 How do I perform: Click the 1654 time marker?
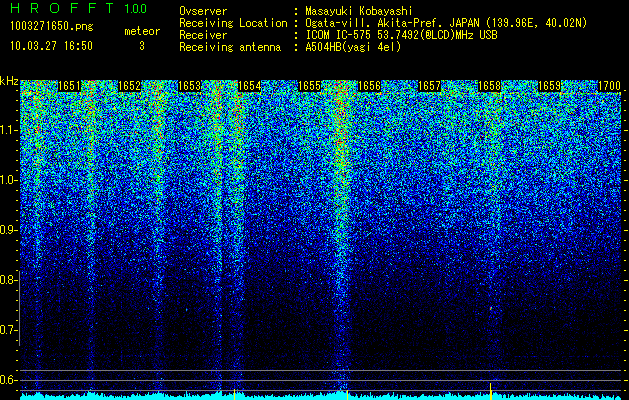[x=250, y=86]
